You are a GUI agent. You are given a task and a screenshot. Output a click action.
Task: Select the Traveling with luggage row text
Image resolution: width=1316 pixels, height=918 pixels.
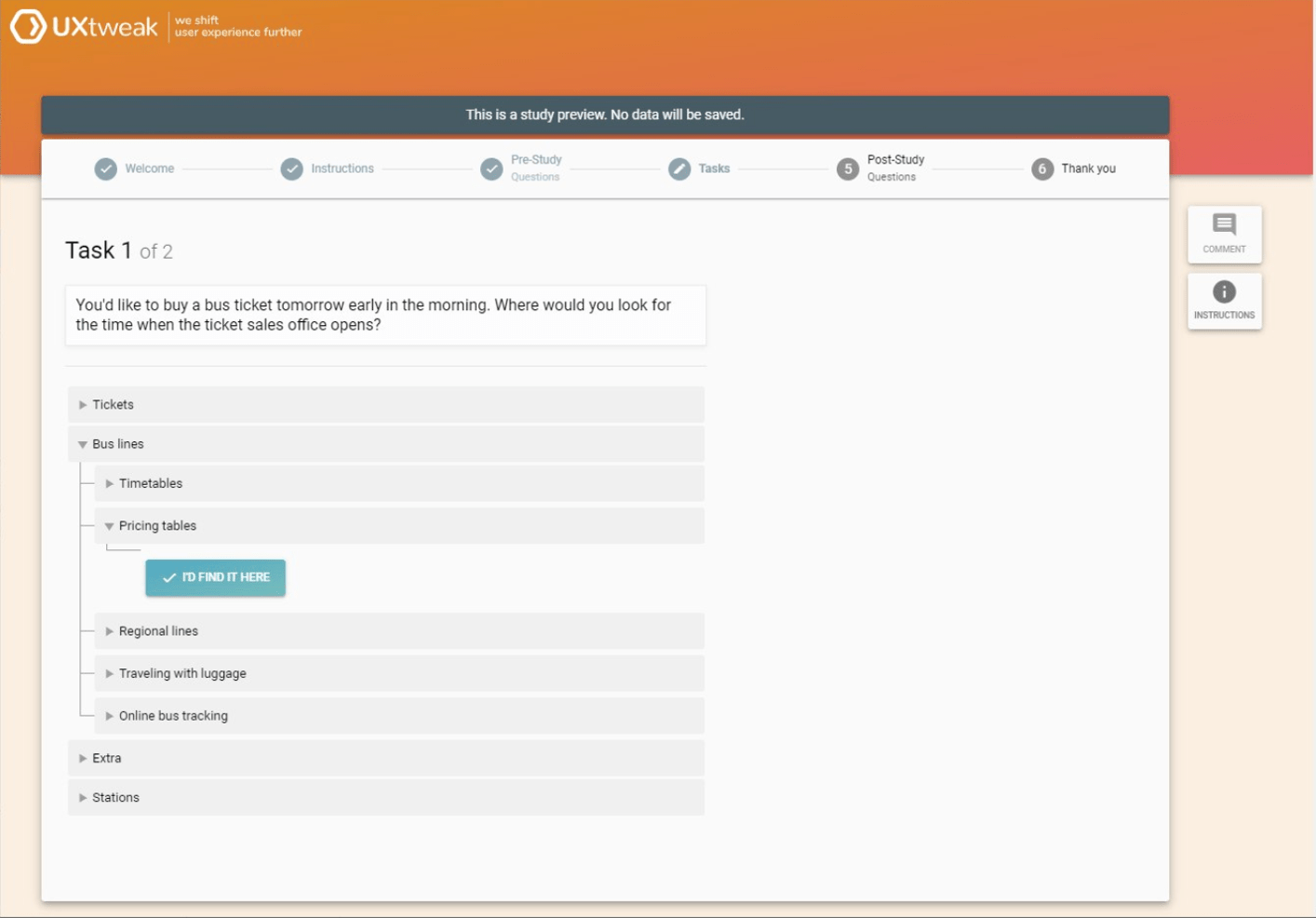click(182, 673)
